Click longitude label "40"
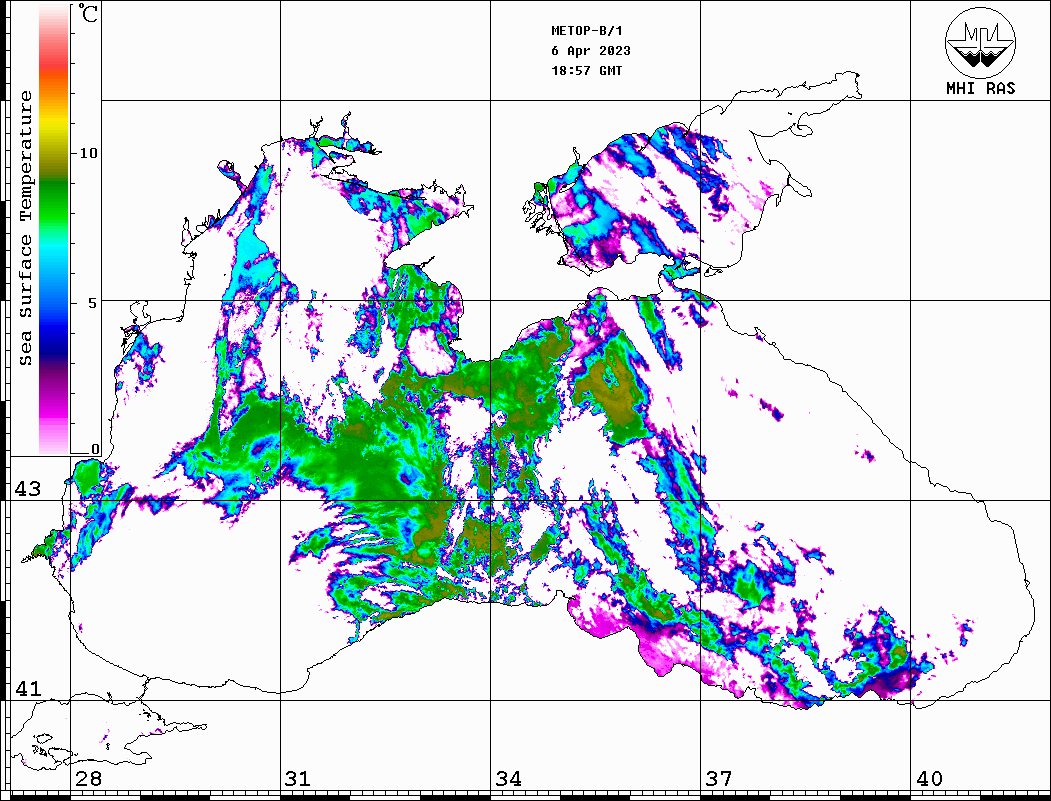Viewport: 1051px width, 801px height. (929, 778)
